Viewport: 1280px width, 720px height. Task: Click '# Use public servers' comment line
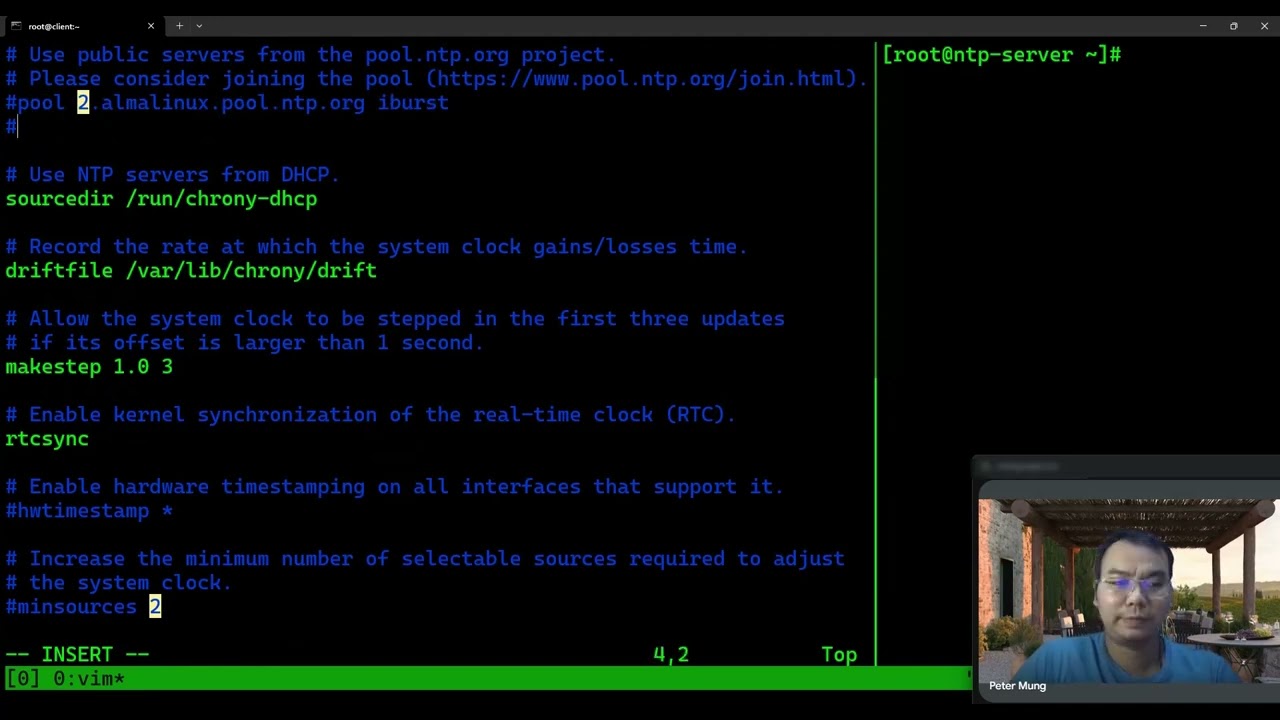(311, 55)
